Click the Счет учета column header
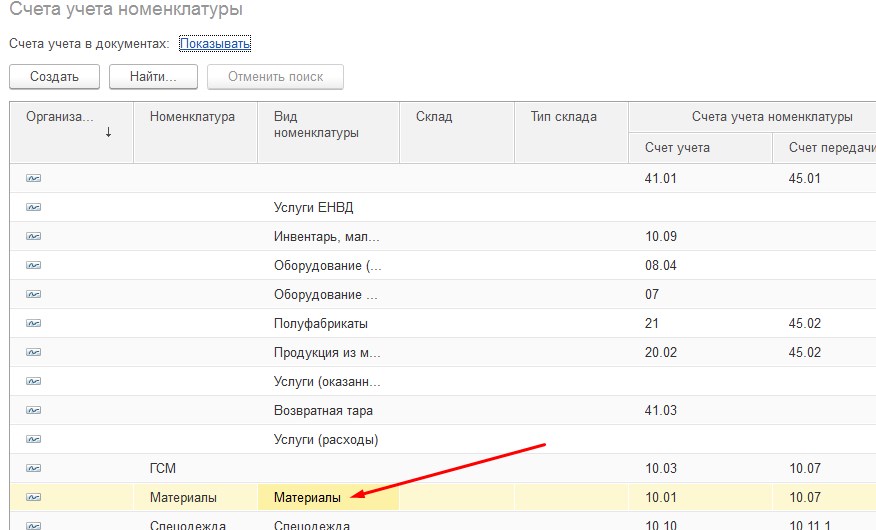 701,148
